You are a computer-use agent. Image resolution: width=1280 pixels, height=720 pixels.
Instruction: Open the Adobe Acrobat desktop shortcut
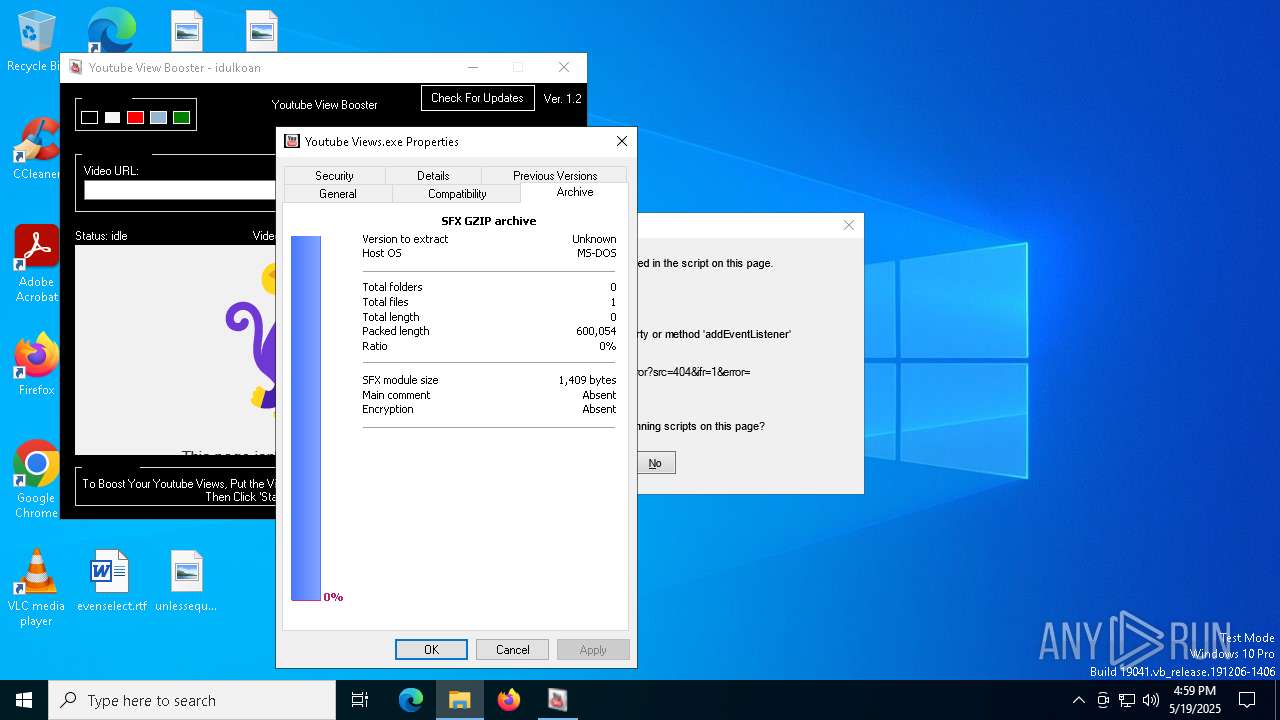coord(36,264)
